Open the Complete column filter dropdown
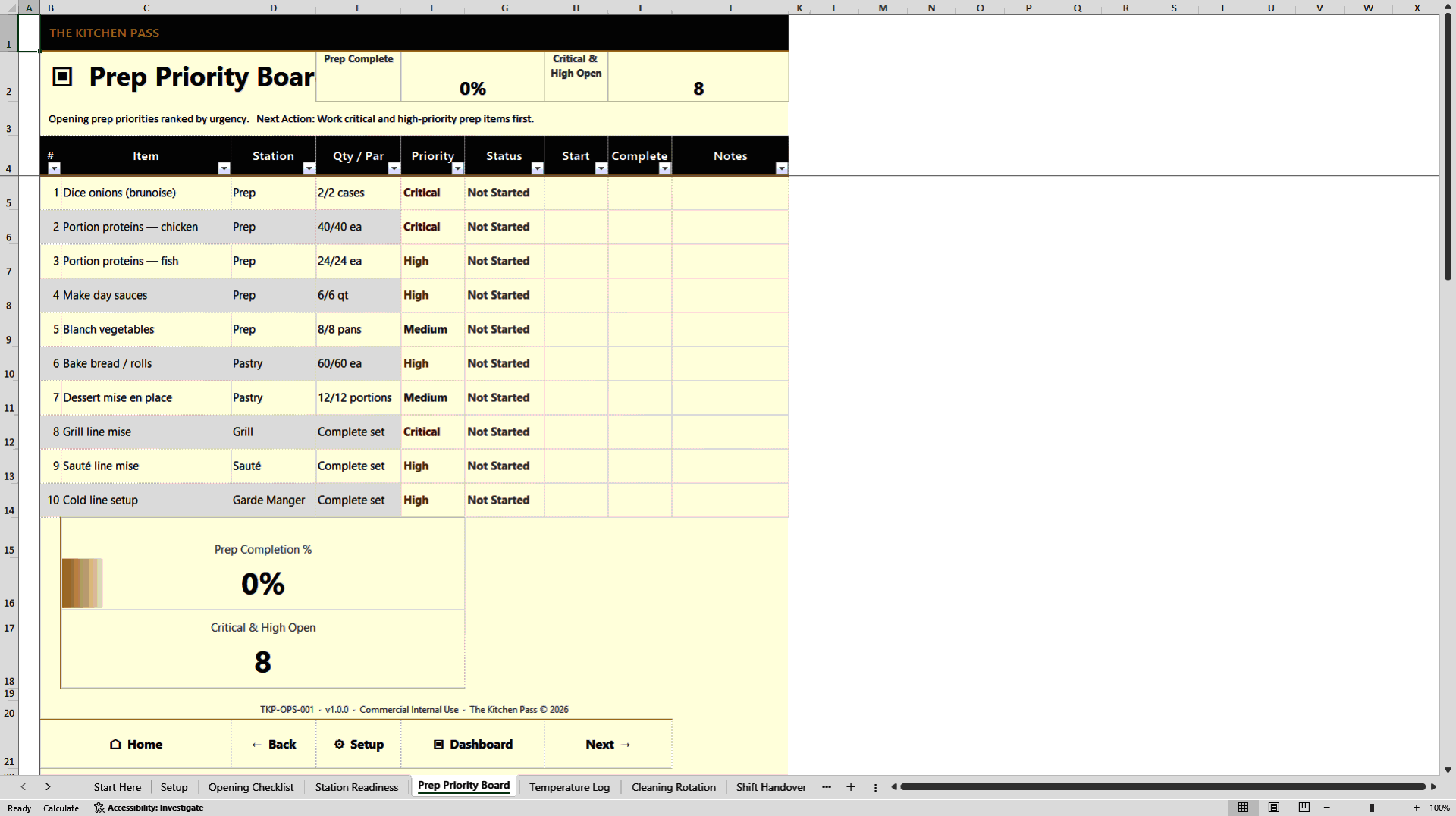Screen dimensions: 1456x816 point(664,168)
